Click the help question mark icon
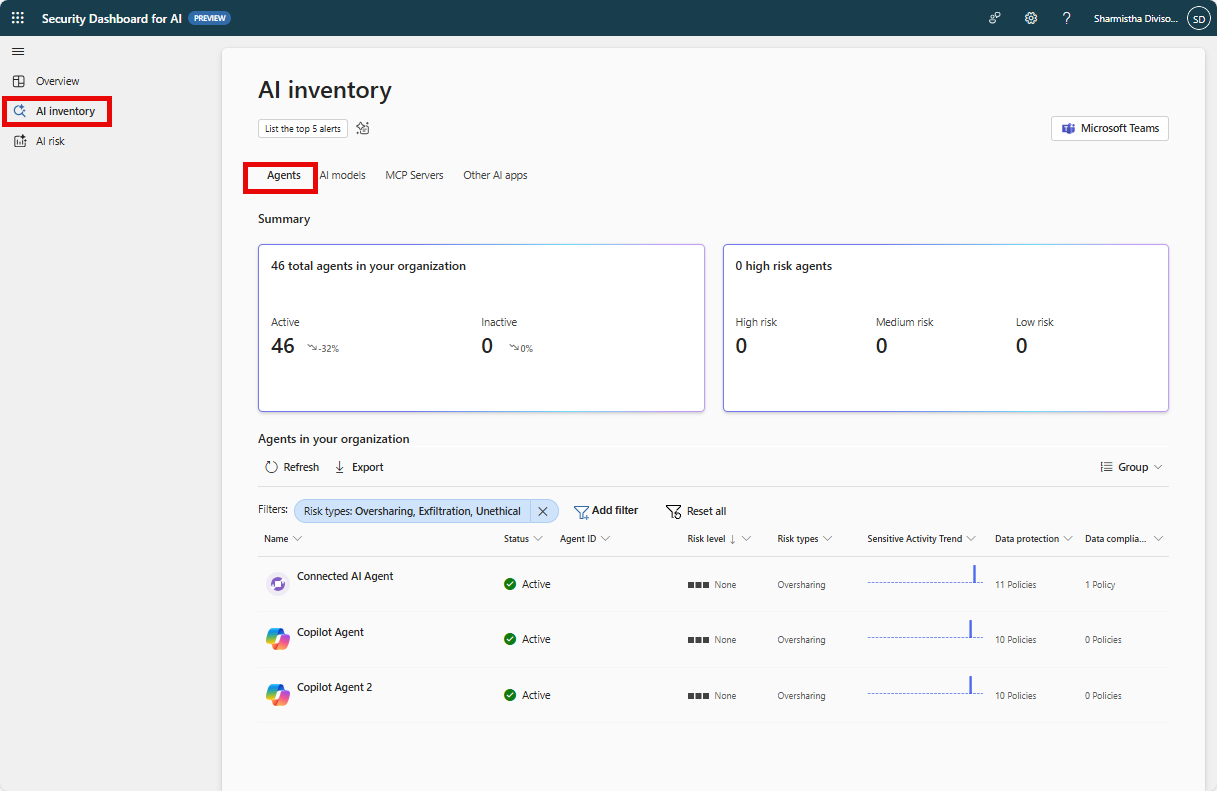Viewport: 1217px width, 791px height. pyautogui.click(x=1067, y=18)
